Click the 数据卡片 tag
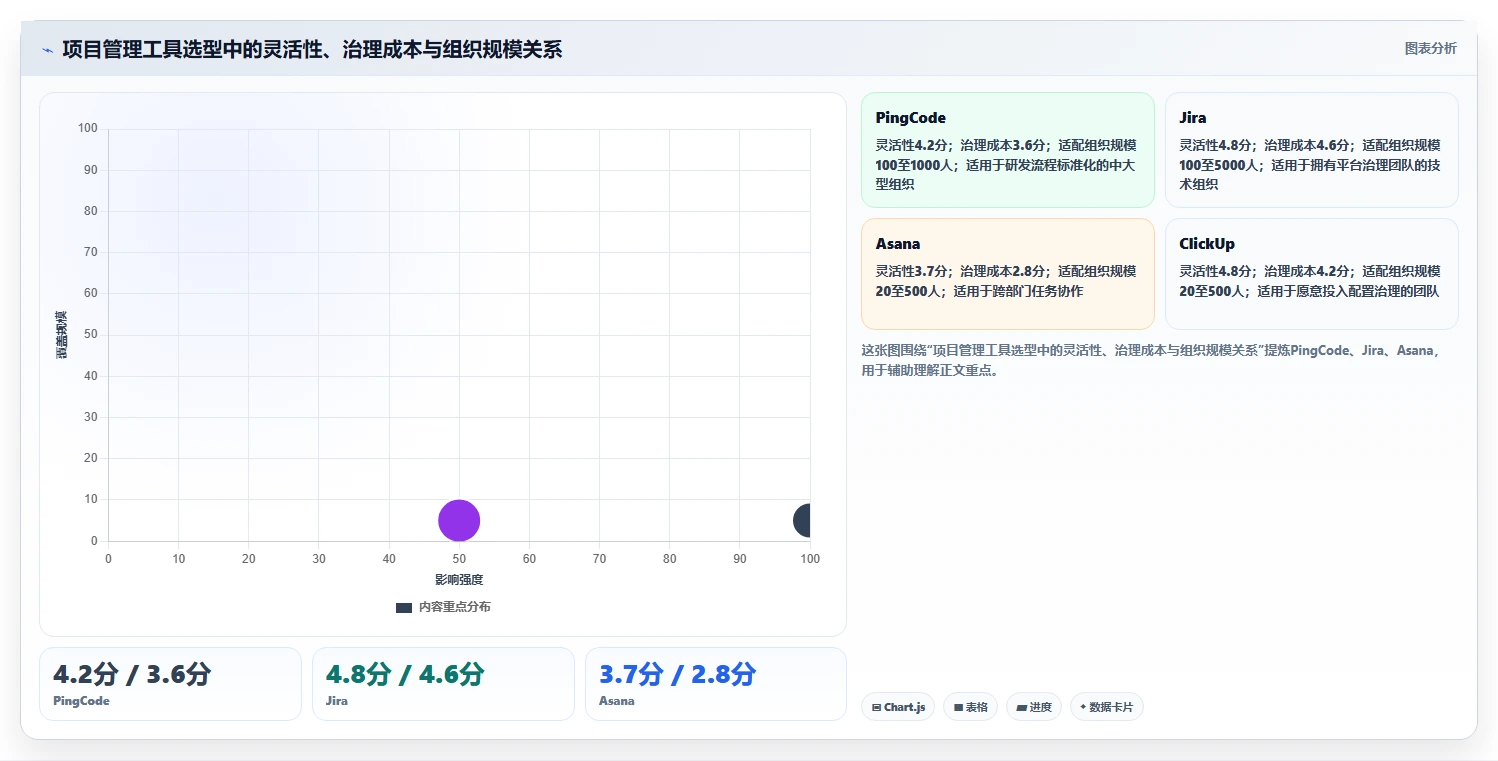Image resolution: width=1498 pixels, height=761 pixels. point(1106,707)
